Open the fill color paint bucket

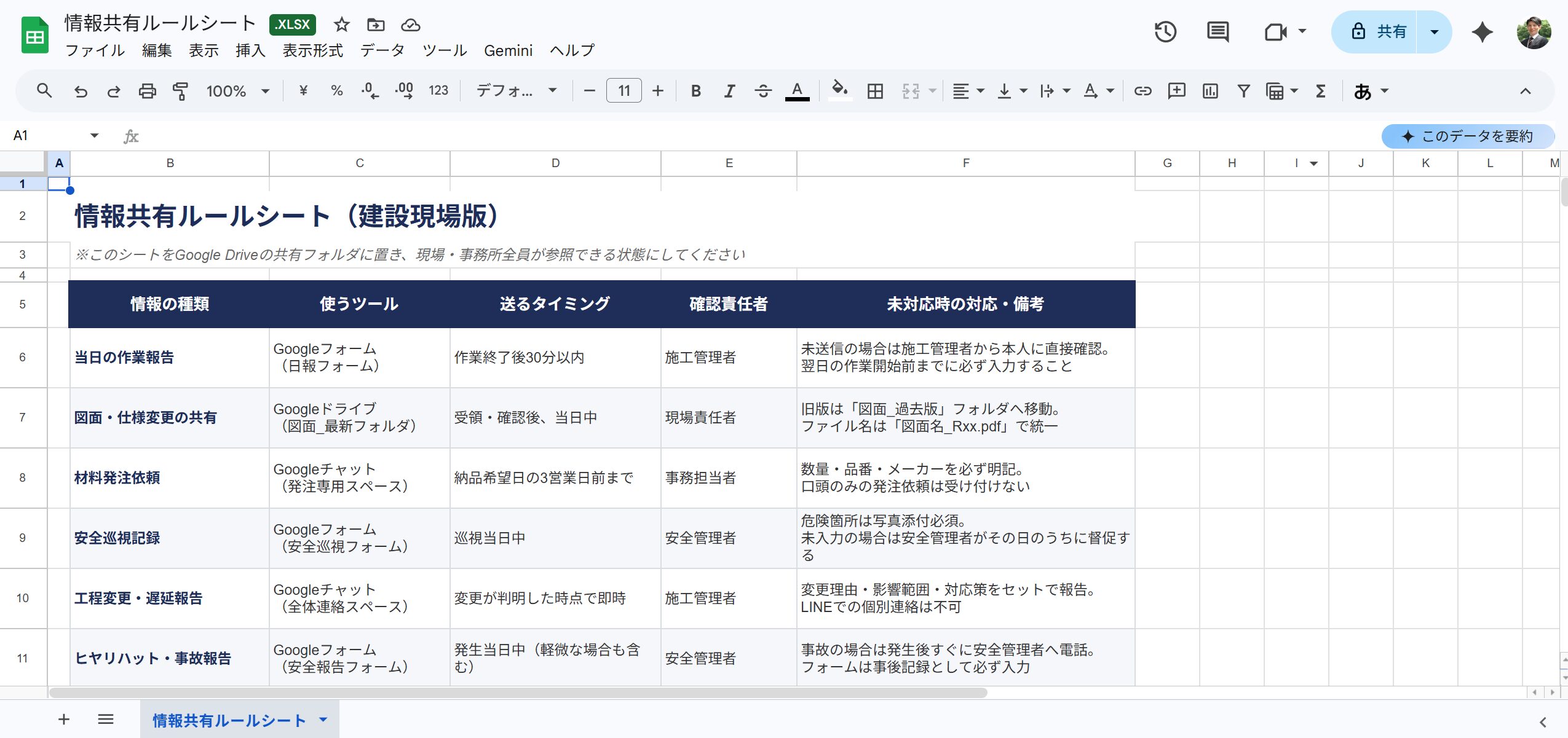click(x=839, y=91)
